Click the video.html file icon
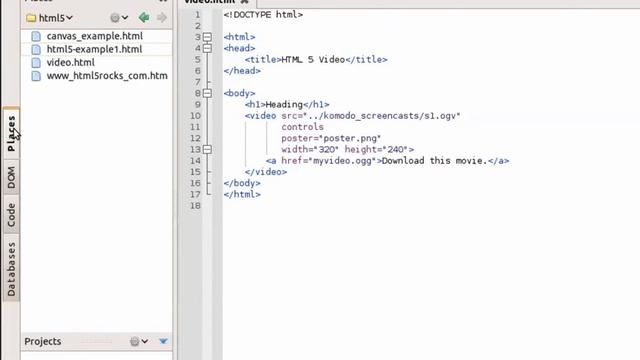The height and width of the screenshot is (360, 640). point(36,62)
